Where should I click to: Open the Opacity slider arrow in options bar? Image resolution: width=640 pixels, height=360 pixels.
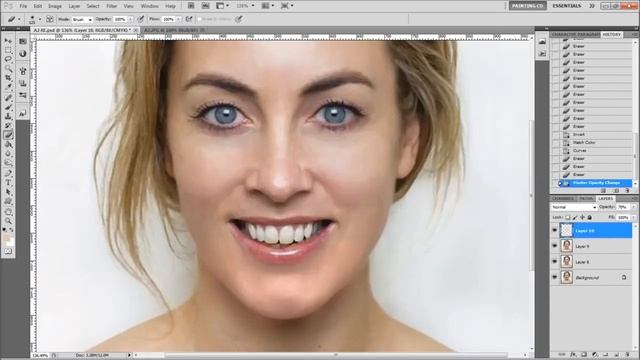click(131, 19)
